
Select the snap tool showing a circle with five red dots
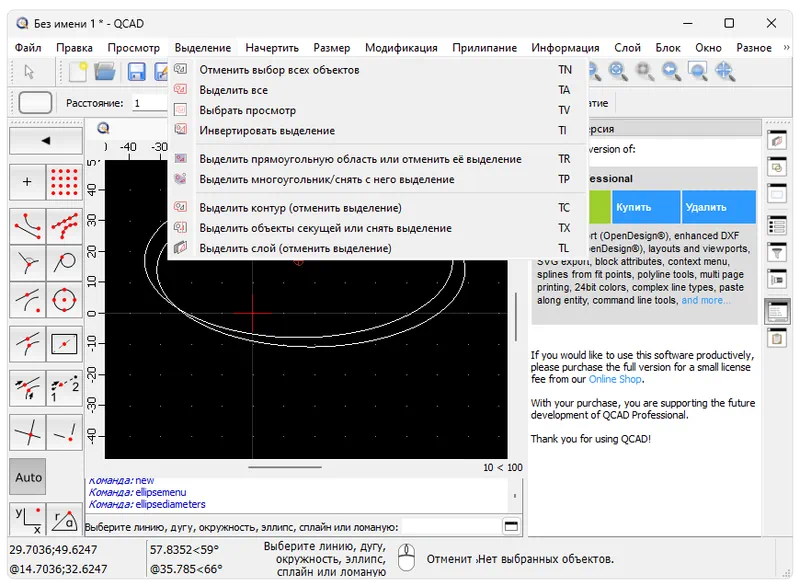[64, 300]
